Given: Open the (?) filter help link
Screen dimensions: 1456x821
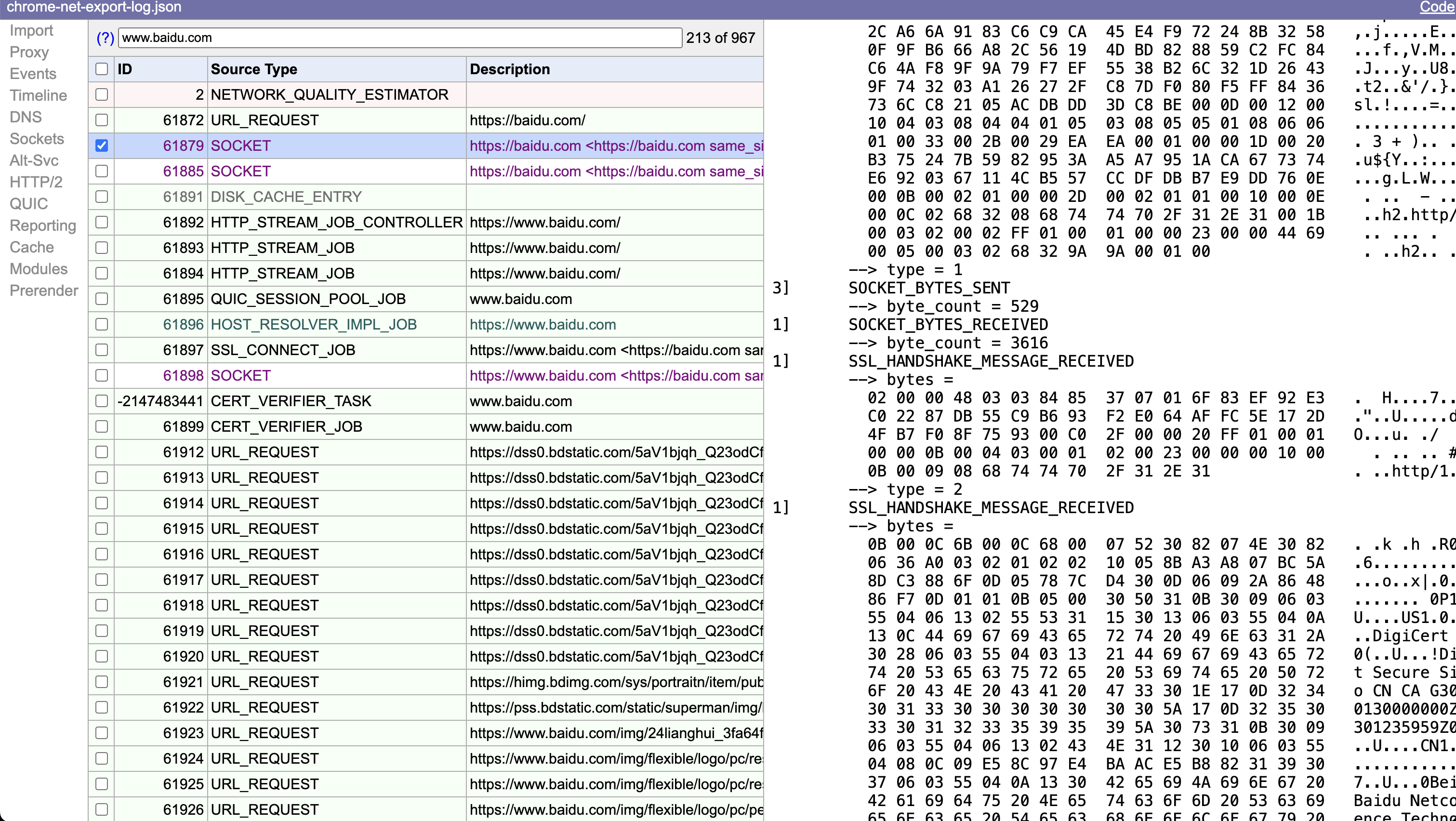Looking at the screenshot, I should click(x=105, y=38).
